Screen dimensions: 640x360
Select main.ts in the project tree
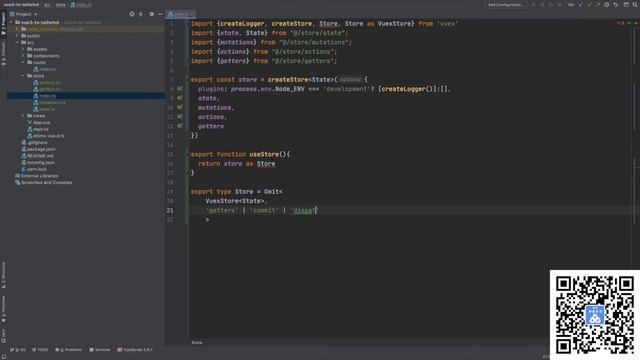tap(38, 129)
